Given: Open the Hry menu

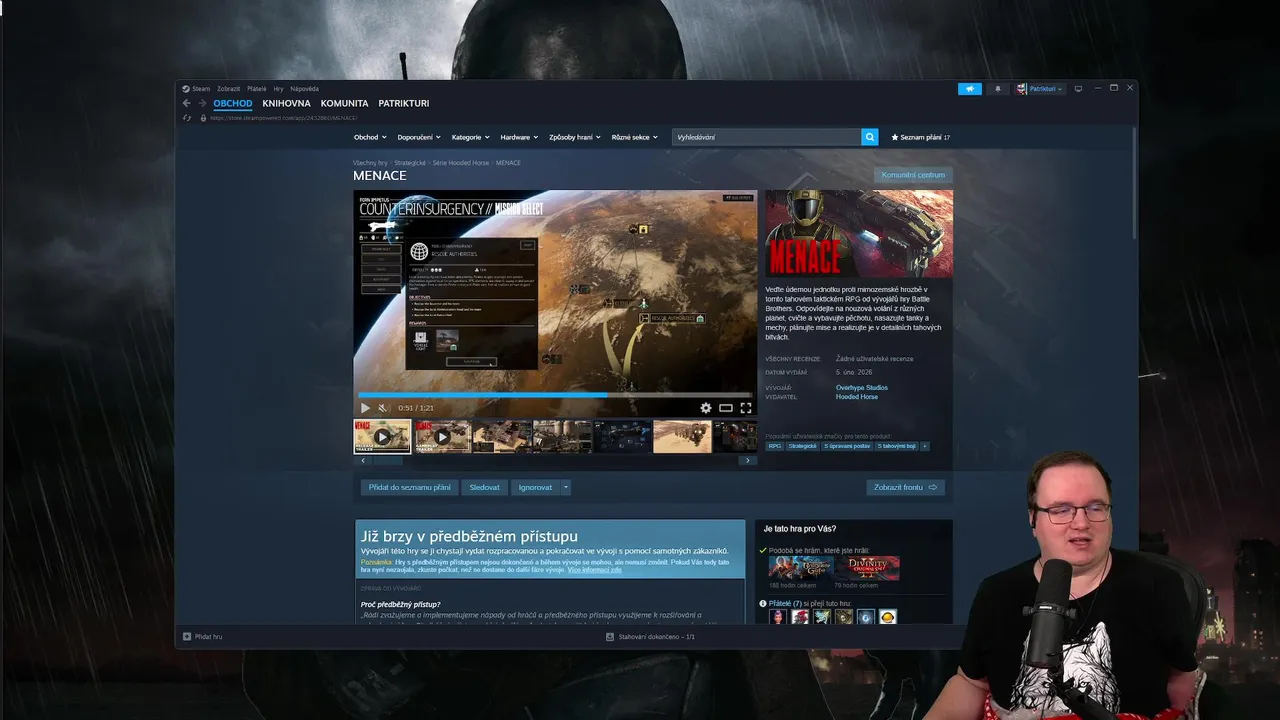Looking at the screenshot, I should (278, 89).
